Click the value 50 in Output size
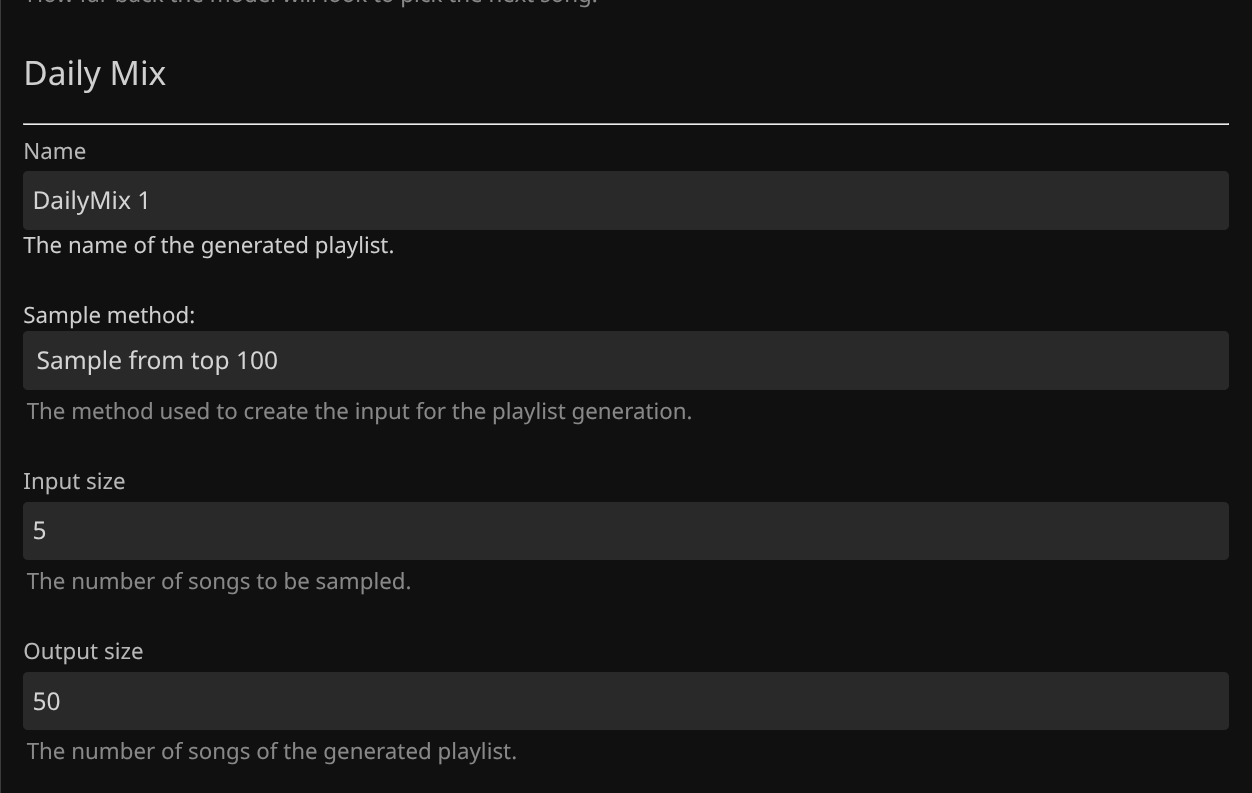 tap(47, 701)
